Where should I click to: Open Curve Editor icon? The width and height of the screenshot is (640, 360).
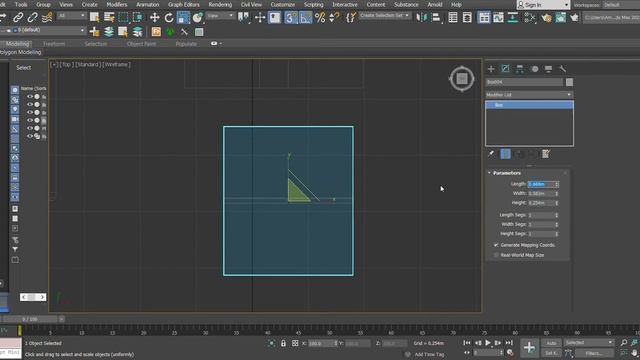pos(498,18)
